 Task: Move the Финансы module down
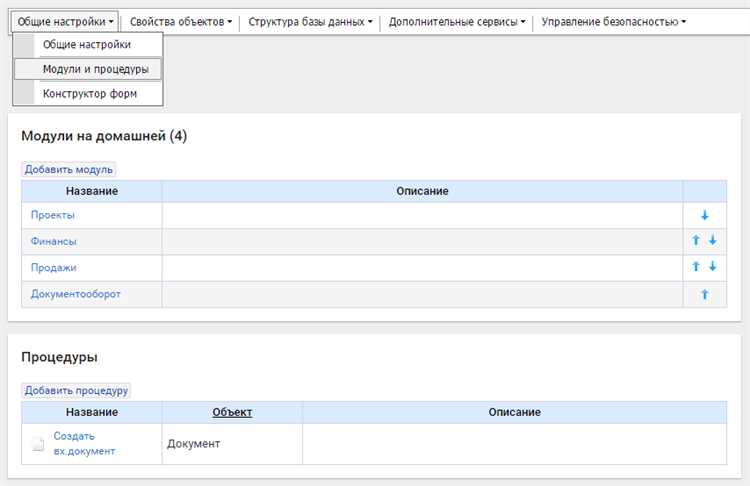coord(713,240)
